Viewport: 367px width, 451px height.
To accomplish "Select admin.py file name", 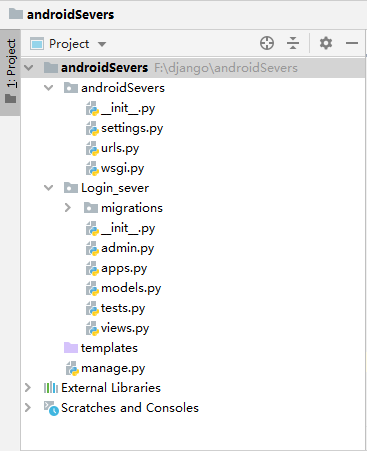I will click(127, 248).
